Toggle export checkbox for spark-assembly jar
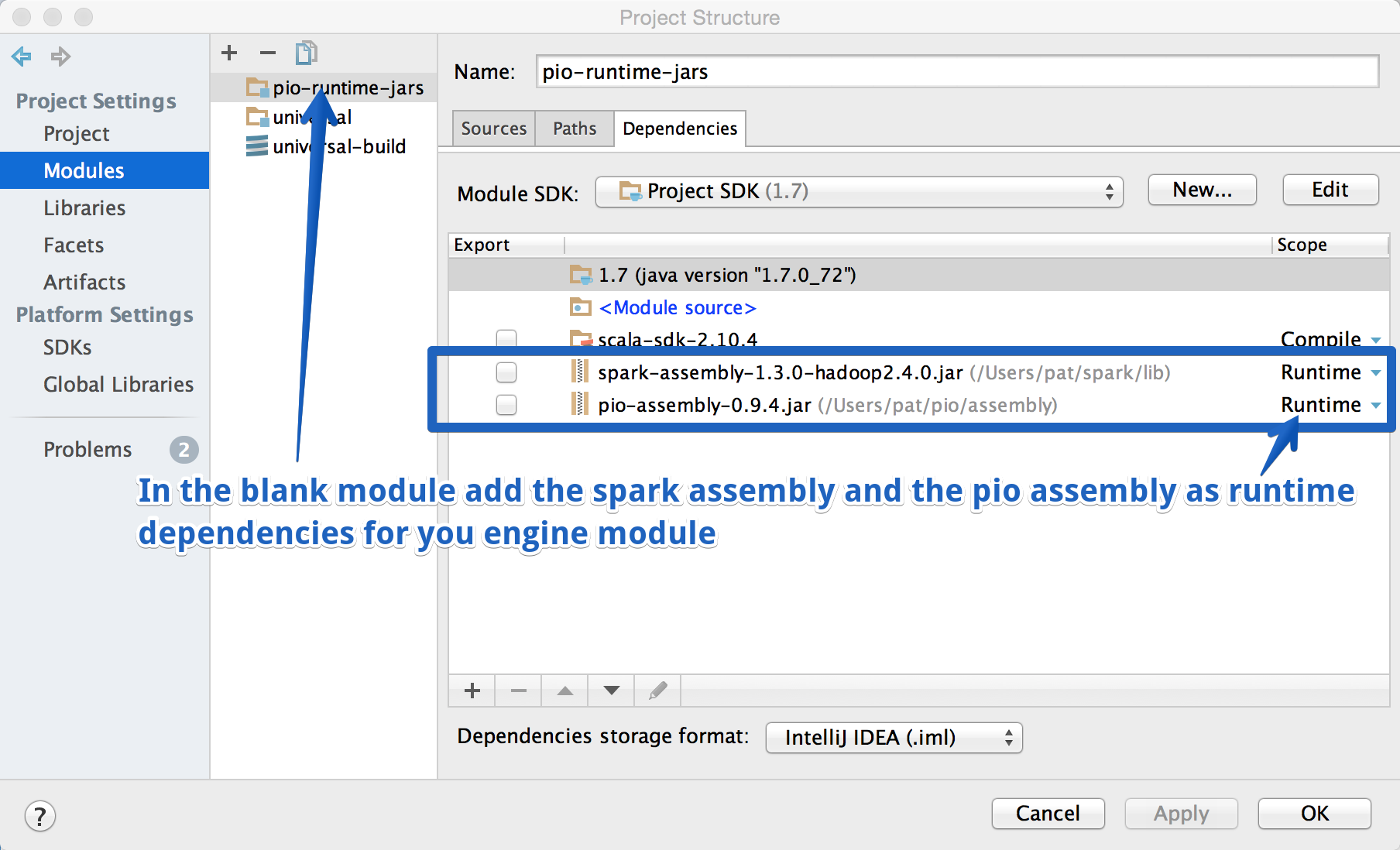 click(x=506, y=372)
